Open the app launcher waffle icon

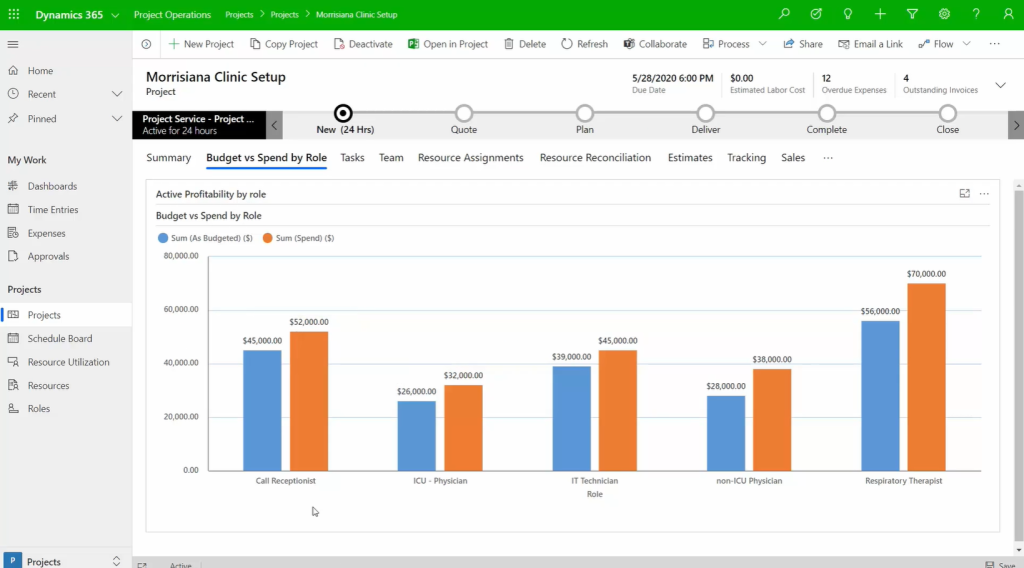14,15
